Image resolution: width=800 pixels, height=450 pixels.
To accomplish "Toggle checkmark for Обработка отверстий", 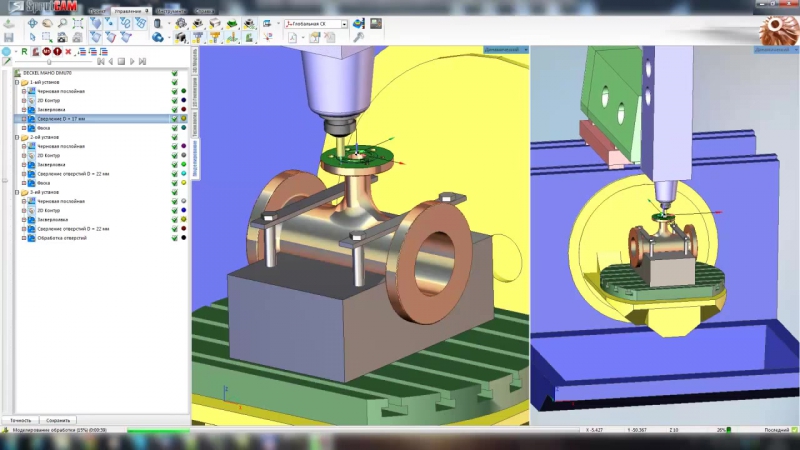I will tap(174, 238).
